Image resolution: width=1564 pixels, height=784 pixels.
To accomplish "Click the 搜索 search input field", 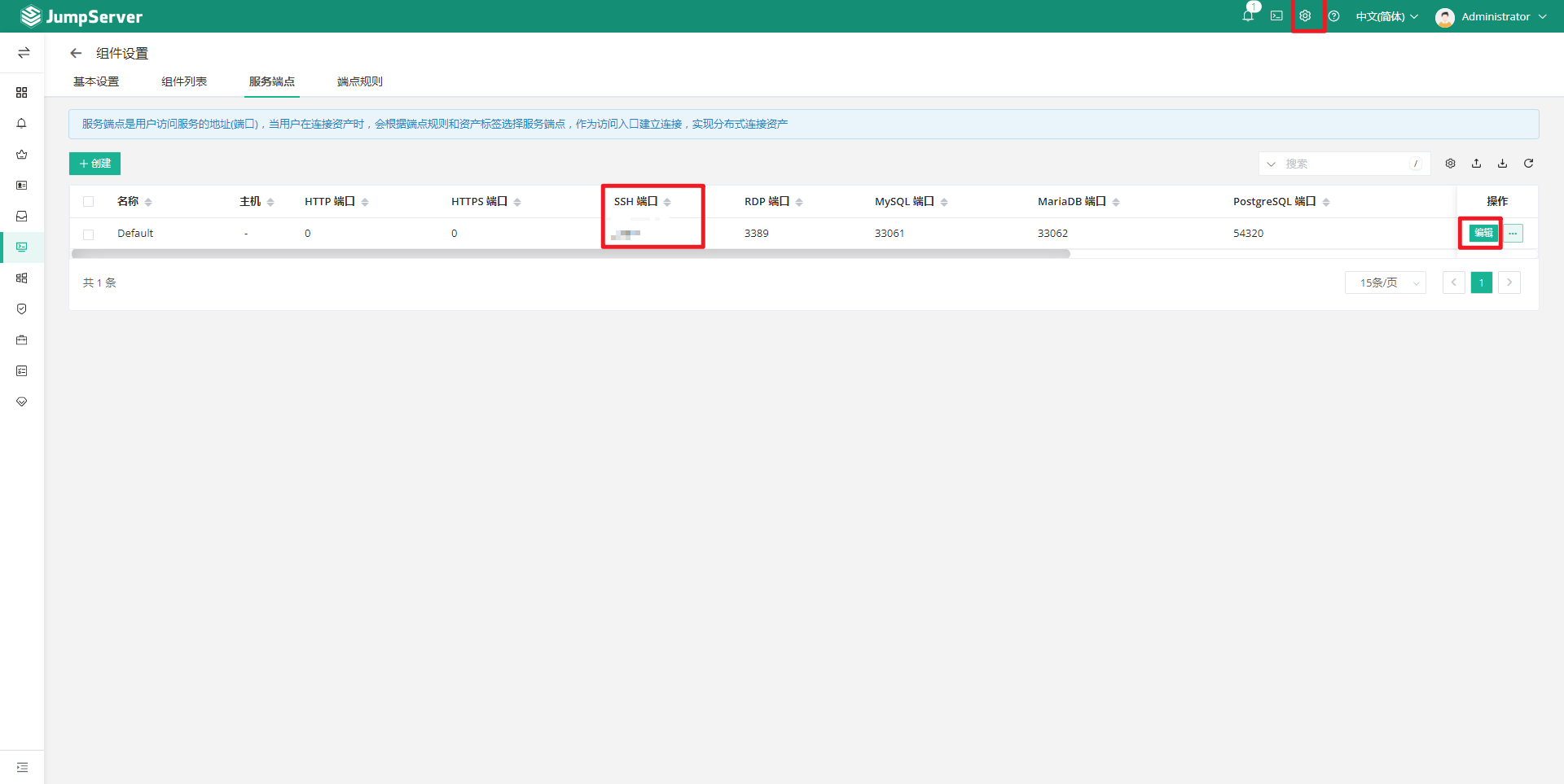I will (1344, 164).
